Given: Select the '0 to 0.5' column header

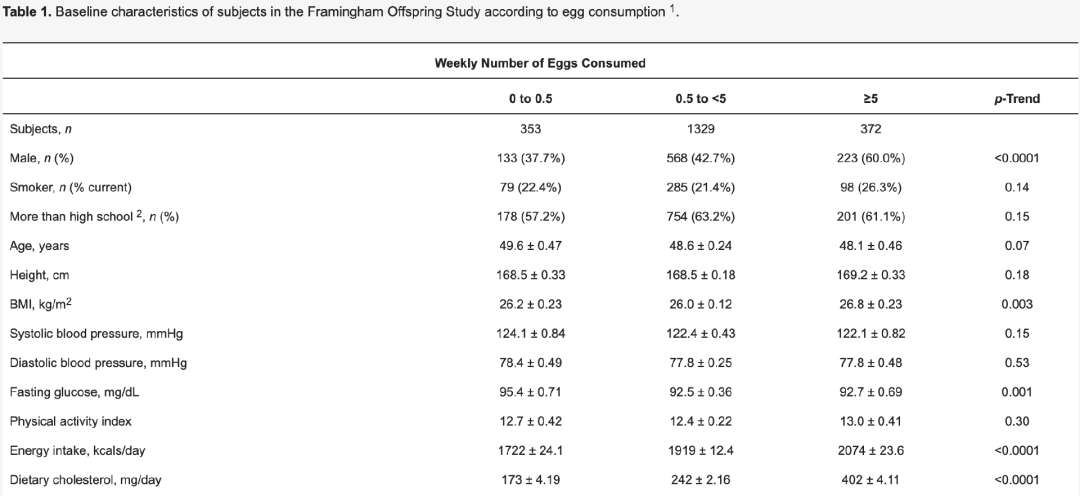Looking at the screenshot, I should pos(530,99).
